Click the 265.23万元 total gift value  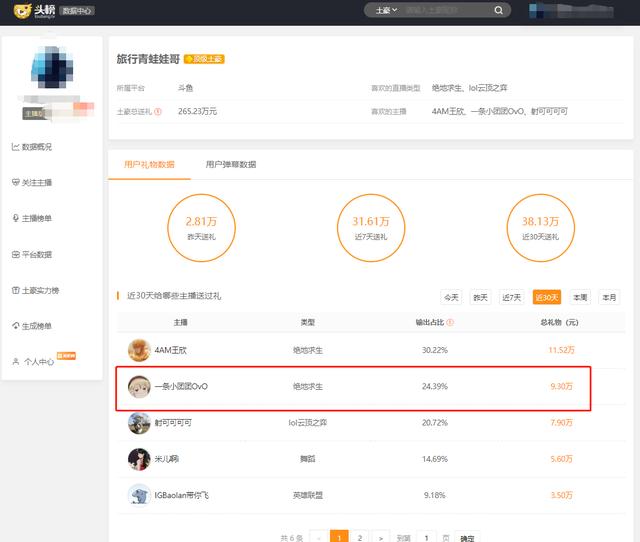[x=198, y=111]
